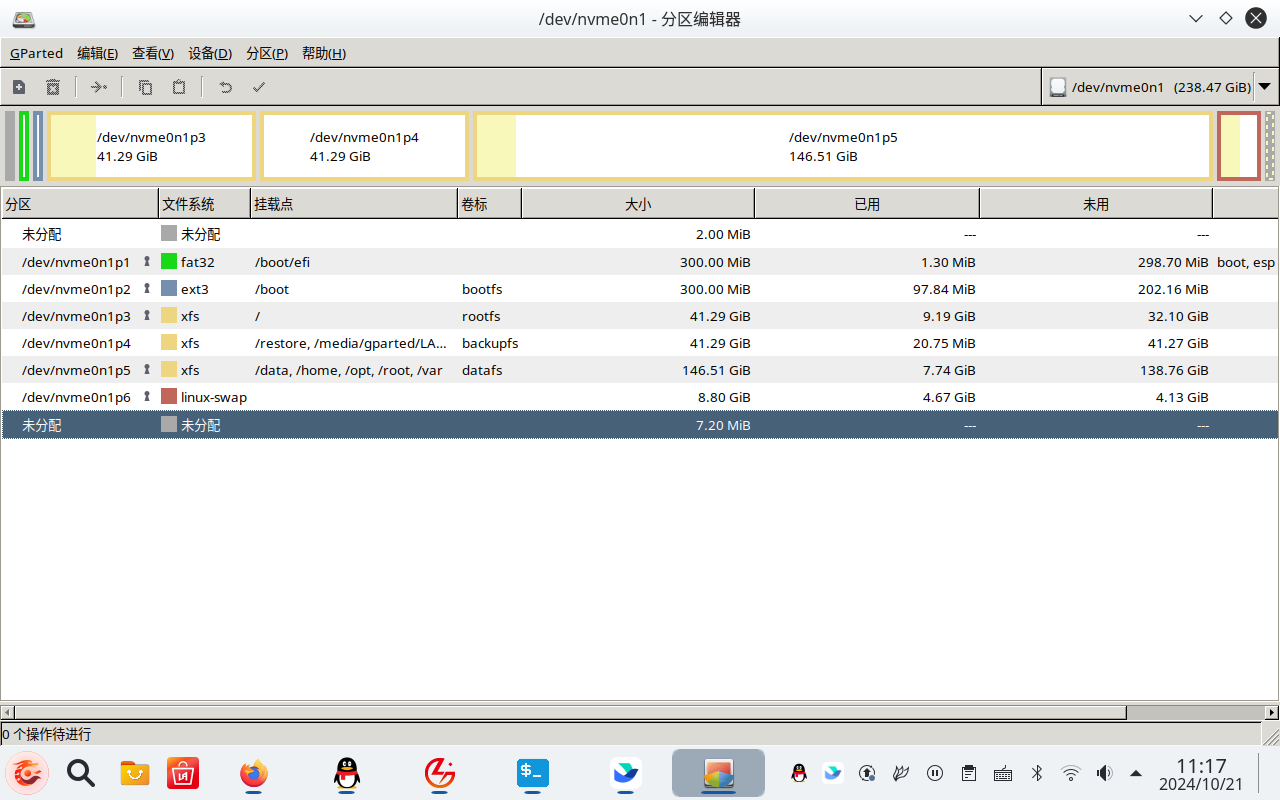Open the system launcher in the taskbar

[x=27, y=773]
